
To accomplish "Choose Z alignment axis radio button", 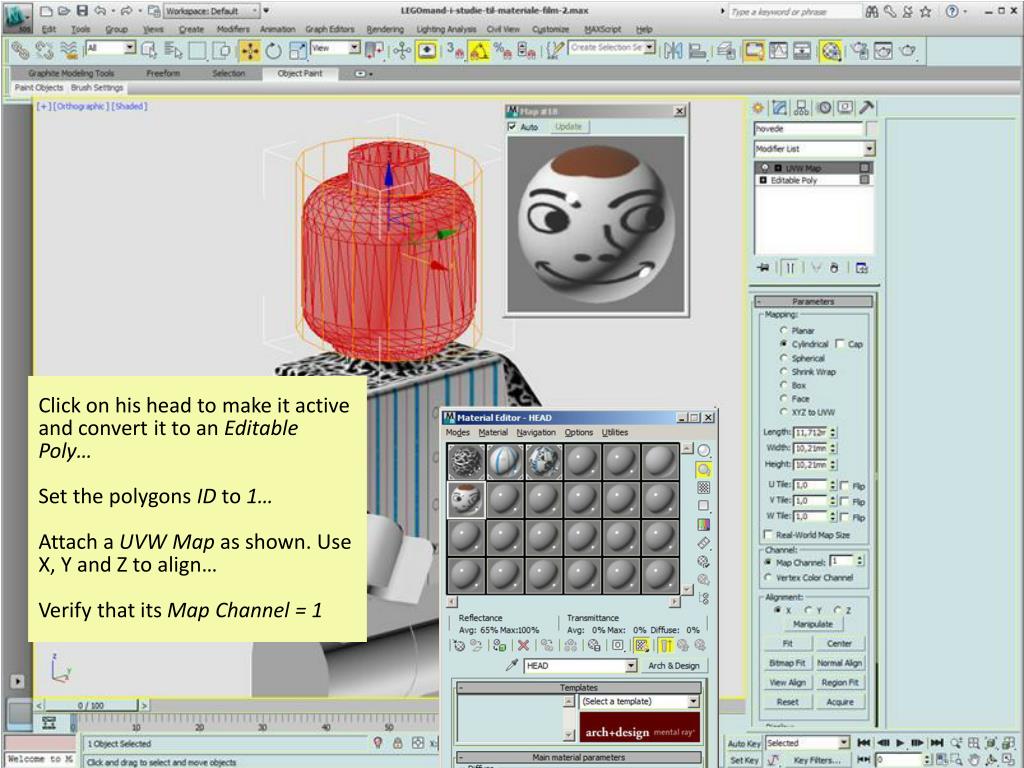I will (838, 609).
